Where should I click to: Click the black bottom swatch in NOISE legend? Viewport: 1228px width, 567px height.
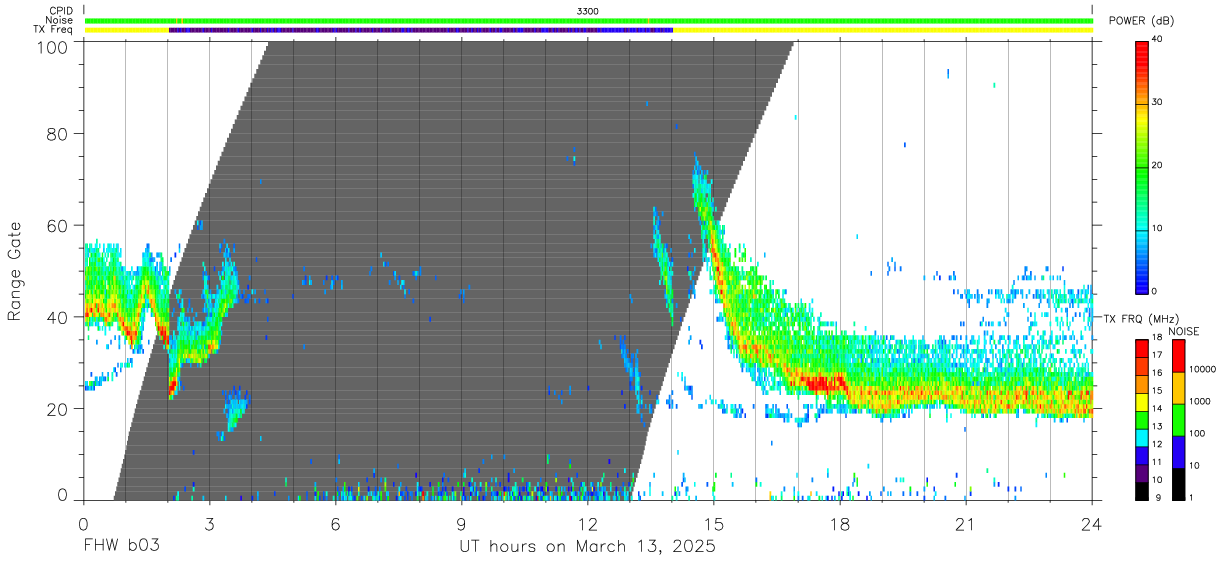(x=1178, y=484)
